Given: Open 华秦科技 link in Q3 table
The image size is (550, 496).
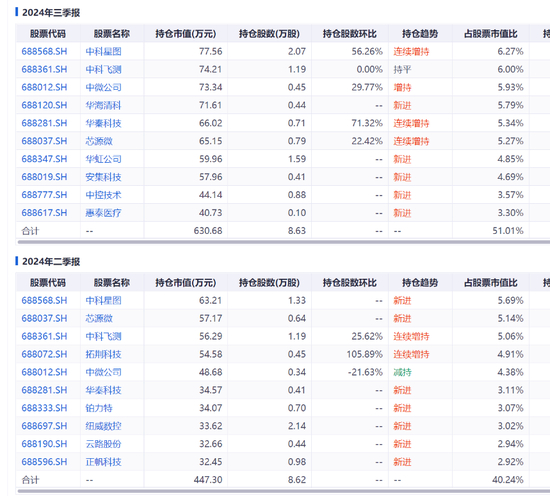Looking at the screenshot, I should pos(103,123).
